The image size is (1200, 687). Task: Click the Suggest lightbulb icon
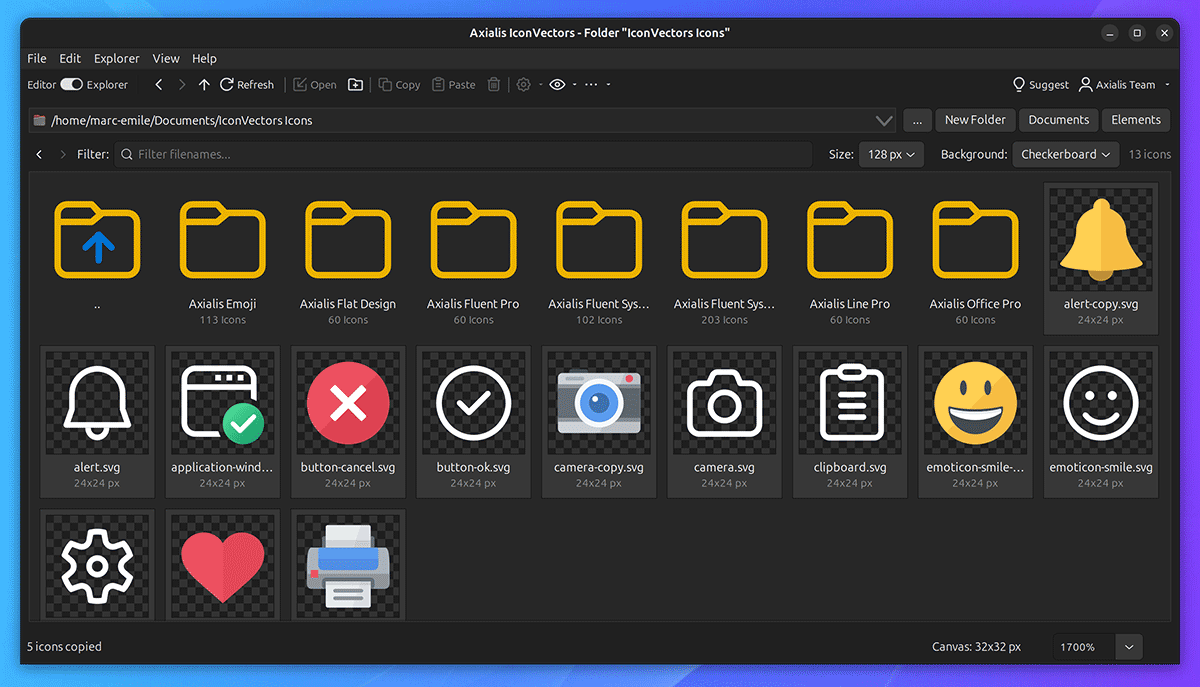pyautogui.click(x=1019, y=85)
